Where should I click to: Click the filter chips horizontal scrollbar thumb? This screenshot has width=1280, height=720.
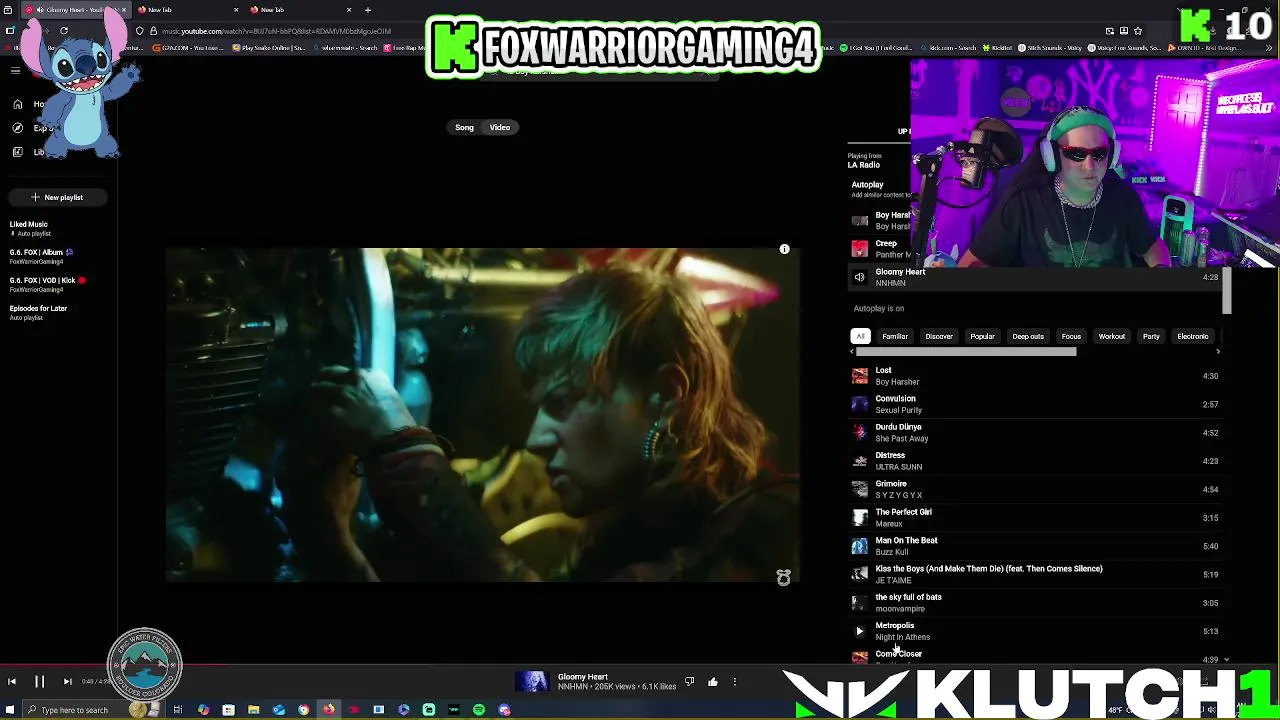[966, 352]
